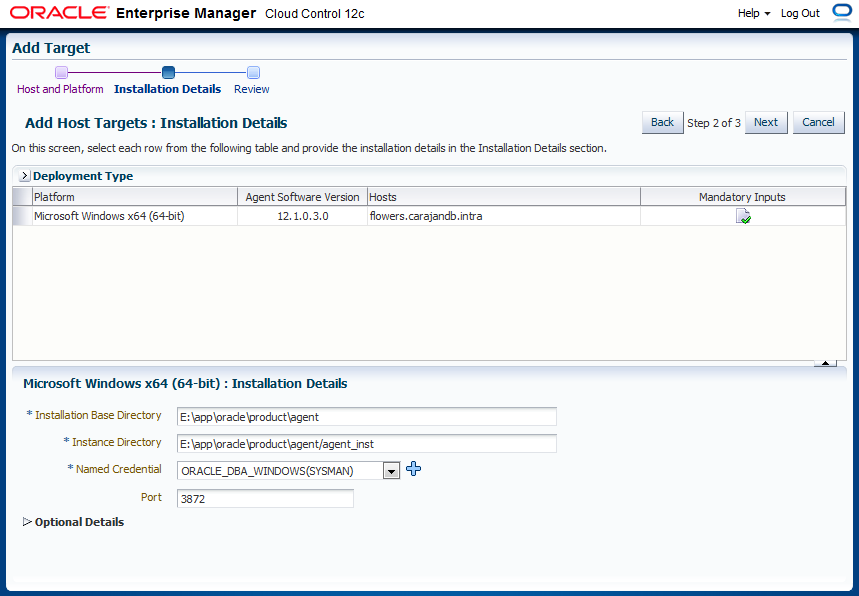
Task: Select the Installation Details step label
Action: tap(168, 89)
